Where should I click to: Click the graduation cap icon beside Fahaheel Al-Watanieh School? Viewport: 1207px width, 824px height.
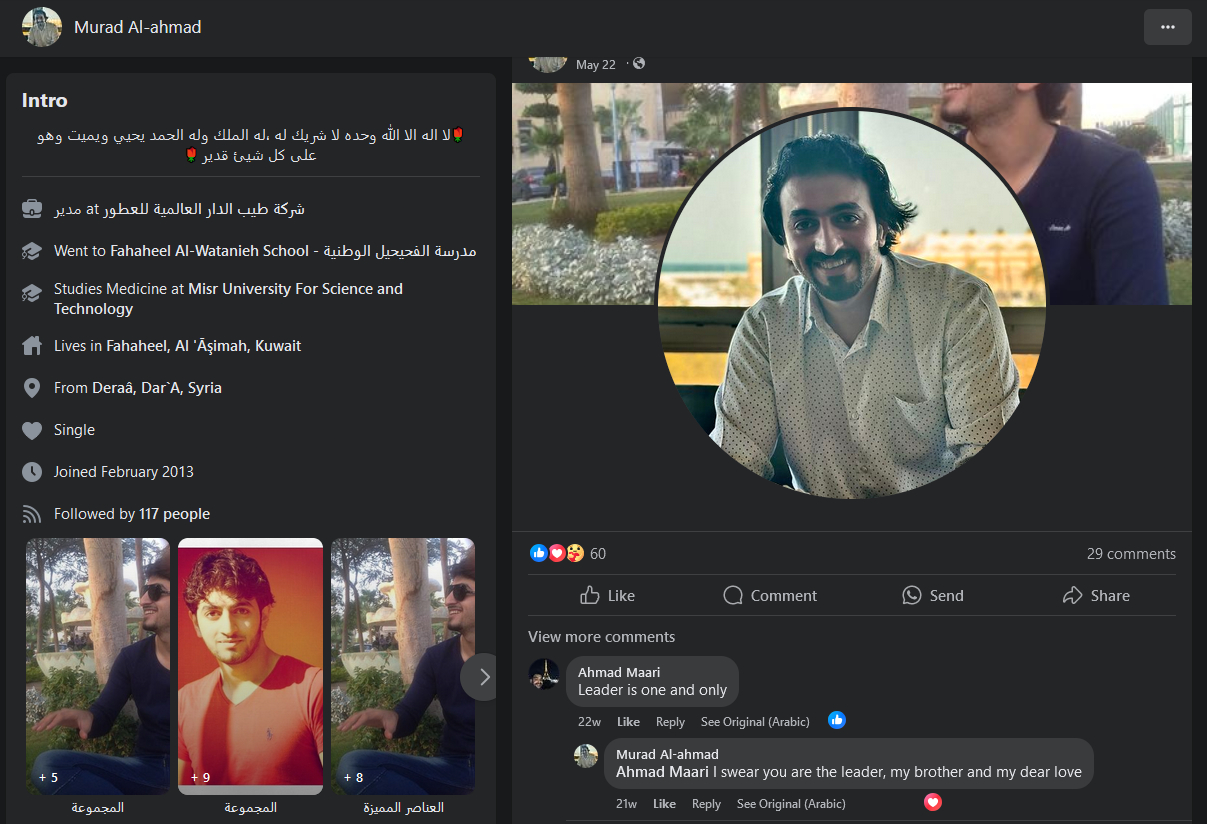point(32,251)
